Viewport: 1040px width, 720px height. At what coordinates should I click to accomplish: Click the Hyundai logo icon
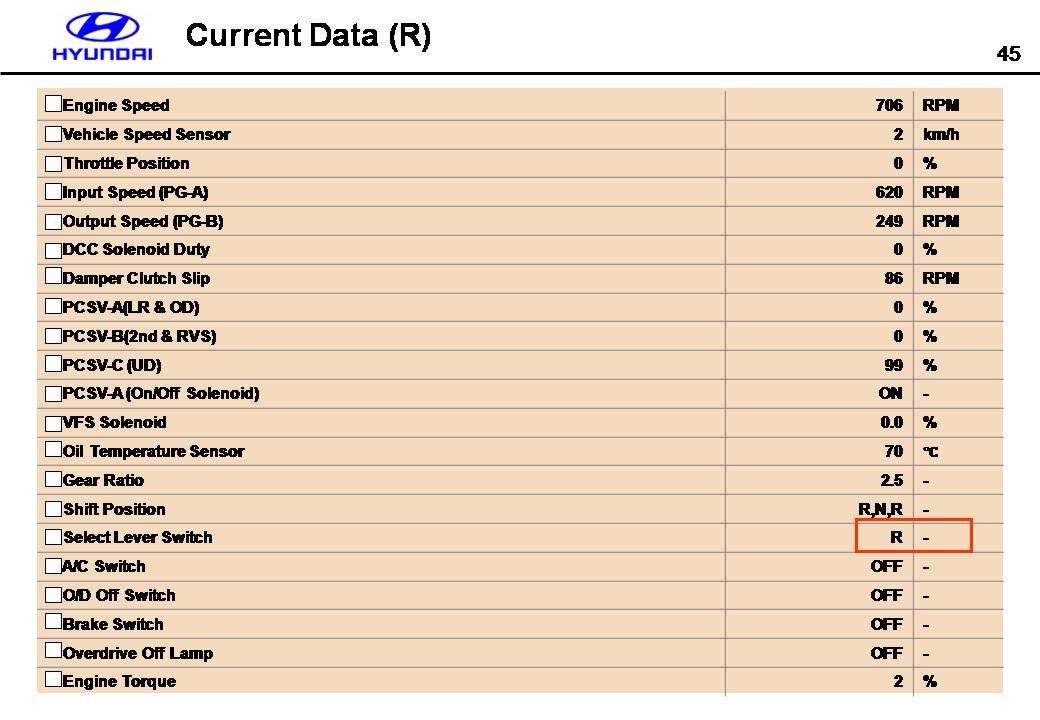[x=101, y=28]
